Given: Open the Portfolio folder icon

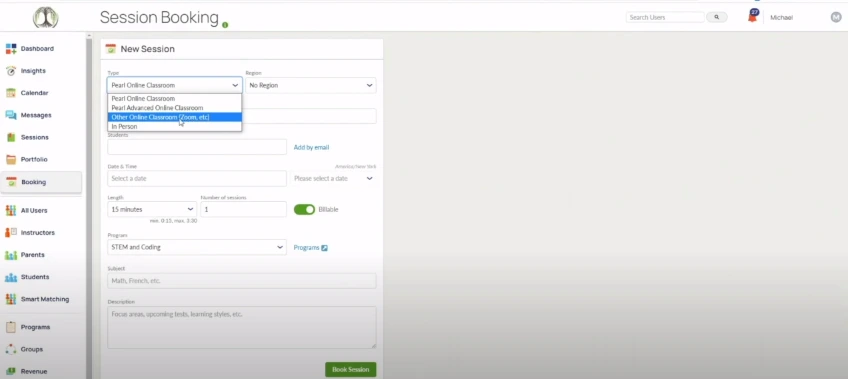Looking at the screenshot, I should [11, 159].
